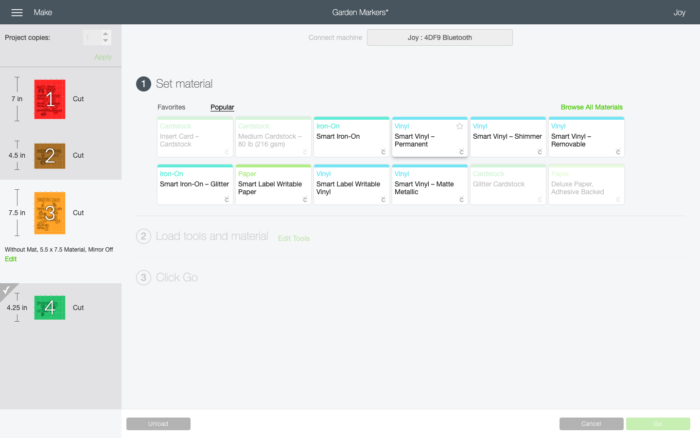Open the Connect machine dropdown
Image resolution: width=700 pixels, height=438 pixels.
click(x=440, y=38)
